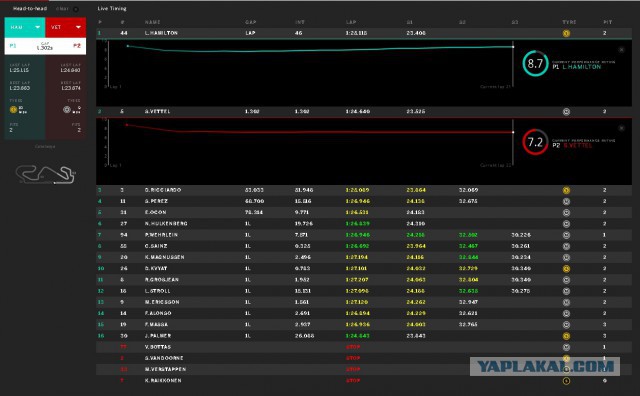Click the tyre icon in Sainz's row
This screenshot has width=640, height=396.
point(566,246)
